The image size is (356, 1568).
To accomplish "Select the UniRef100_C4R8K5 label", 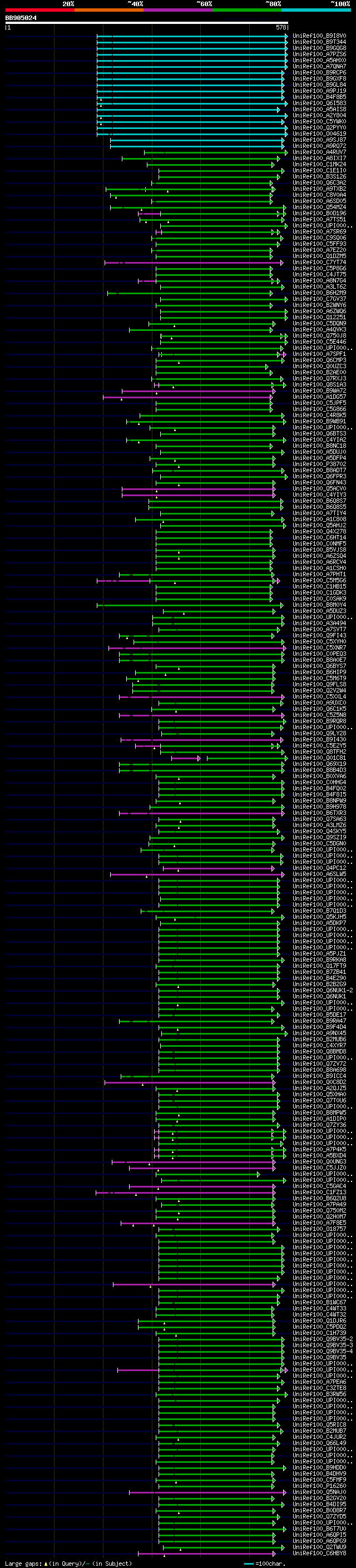I will pos(319,415).
